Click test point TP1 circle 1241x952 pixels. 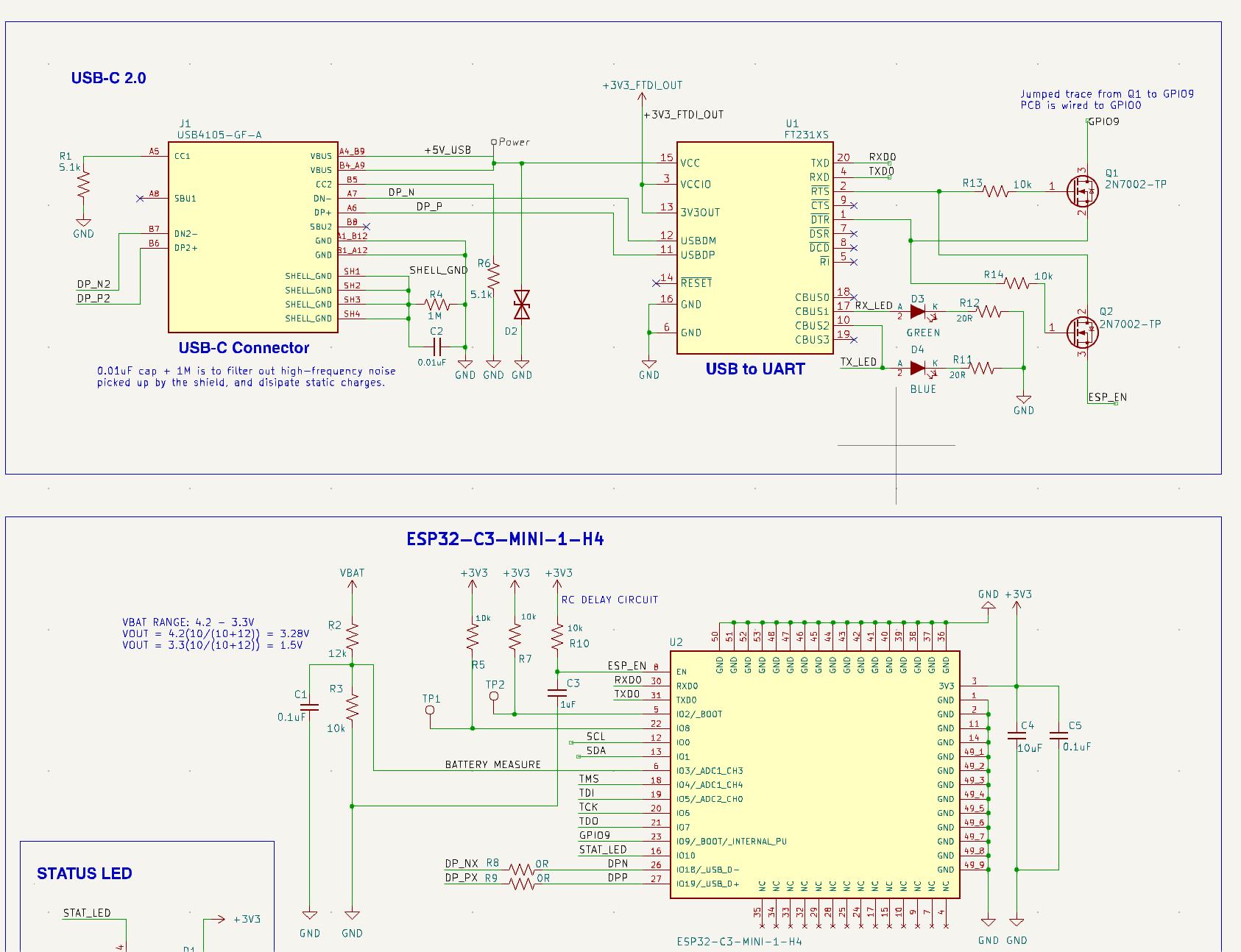click(430, 711)
